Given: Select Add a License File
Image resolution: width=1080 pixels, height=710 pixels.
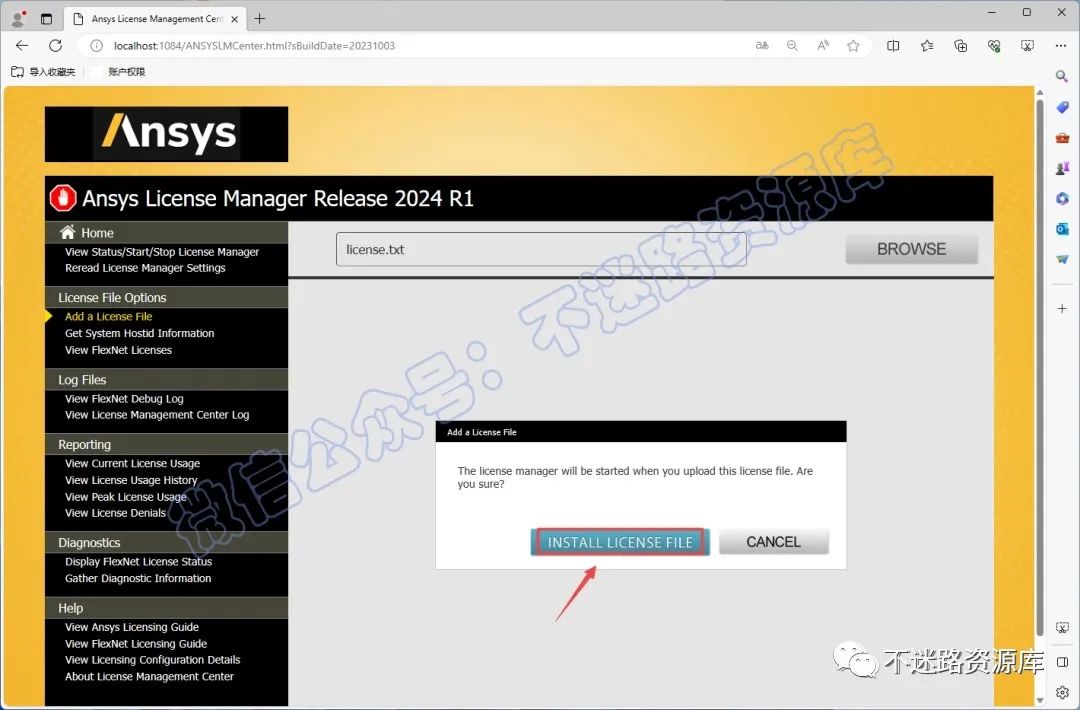Looking at the screenshot, I should point(109,317).
